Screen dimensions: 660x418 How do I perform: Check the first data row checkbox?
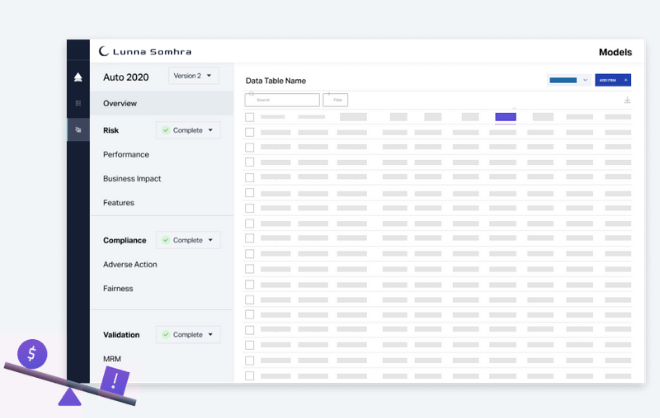[250, 132]
